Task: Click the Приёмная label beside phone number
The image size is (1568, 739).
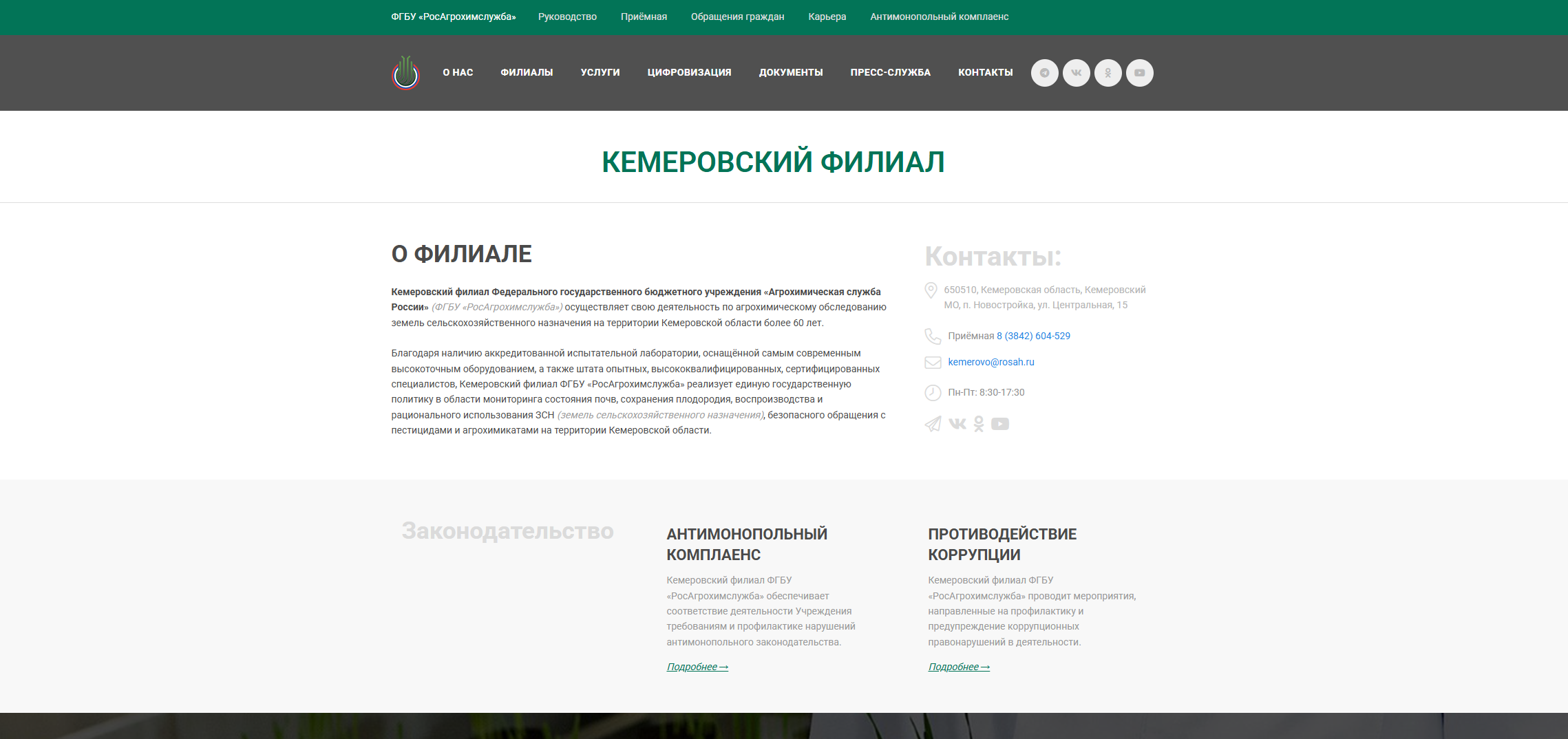Action: click(971, 336)
